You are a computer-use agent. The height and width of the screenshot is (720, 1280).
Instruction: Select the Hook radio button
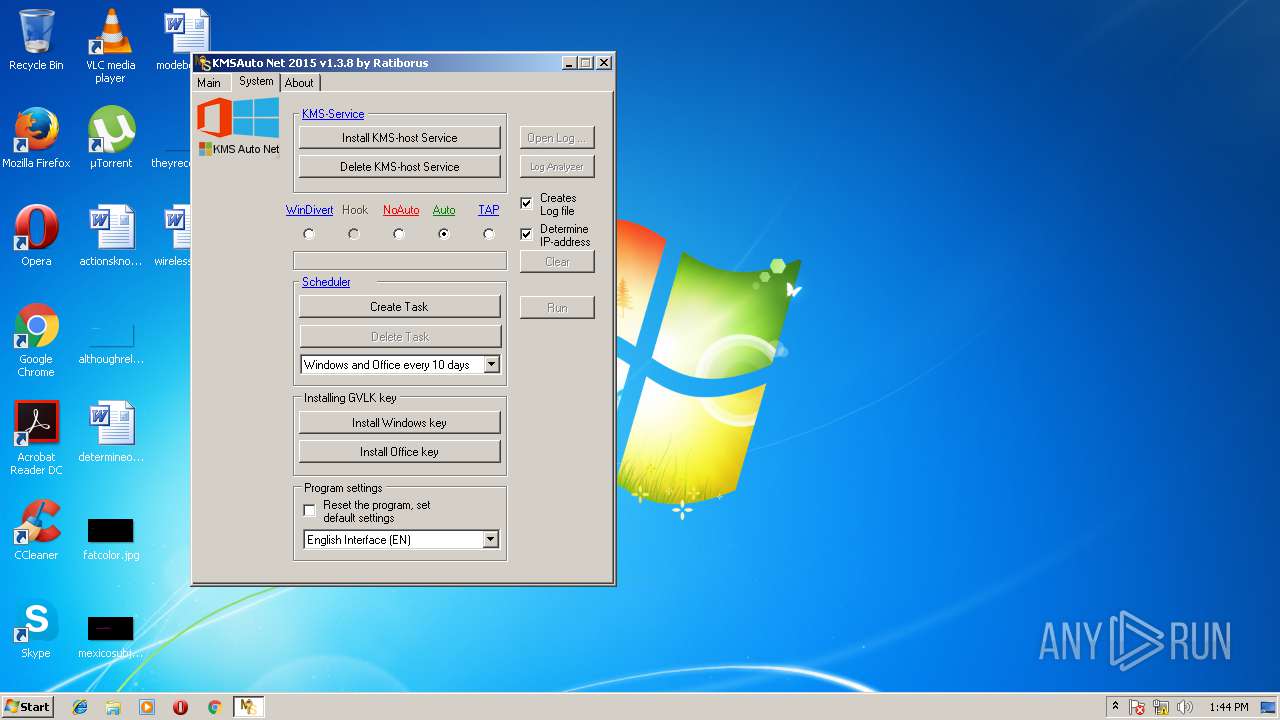coord(354,234)
